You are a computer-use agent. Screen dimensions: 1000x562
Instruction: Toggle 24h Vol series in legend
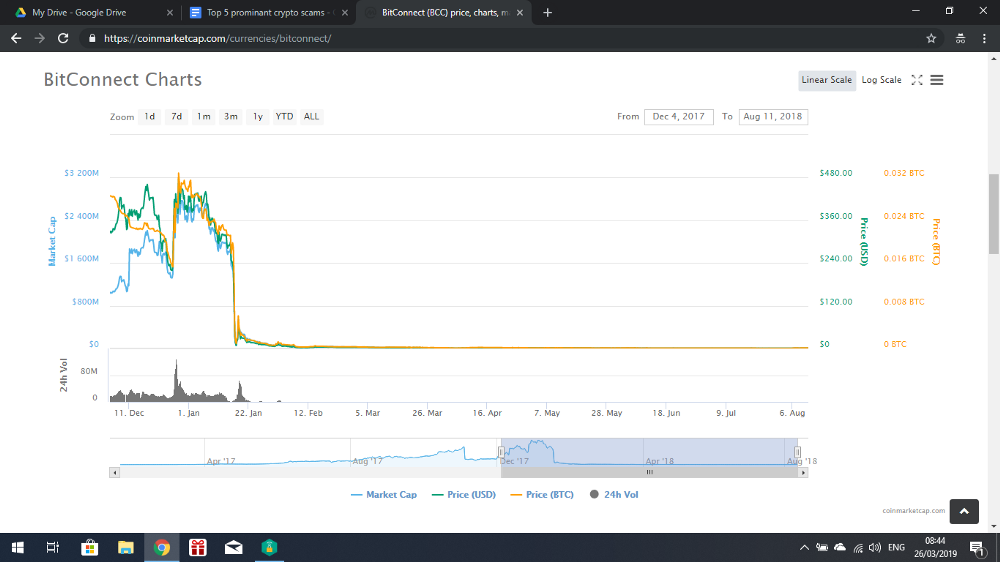[x=614, y=494]
